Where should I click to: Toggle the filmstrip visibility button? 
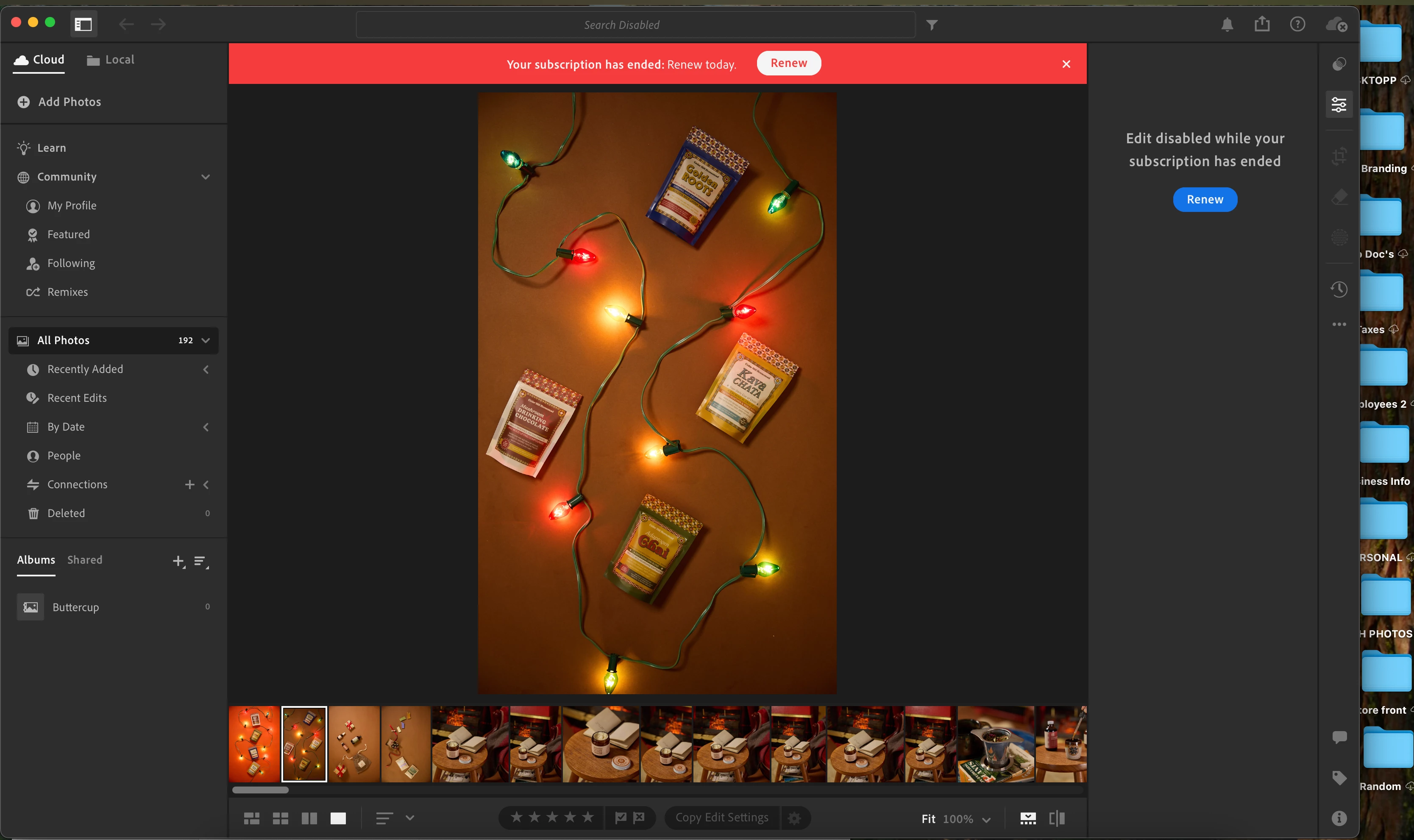click(1028, 818)
